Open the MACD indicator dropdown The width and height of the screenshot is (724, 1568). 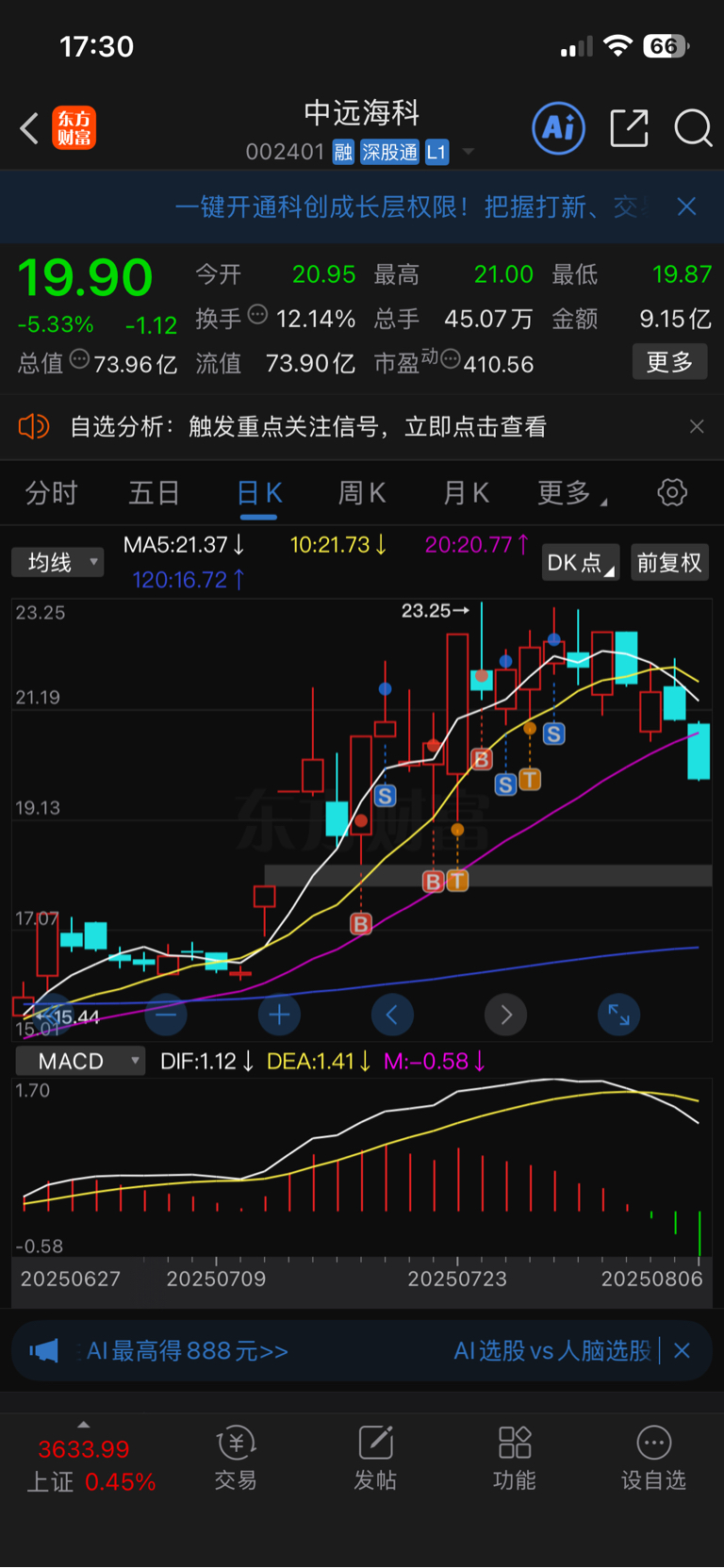[x=80, y=1061]
